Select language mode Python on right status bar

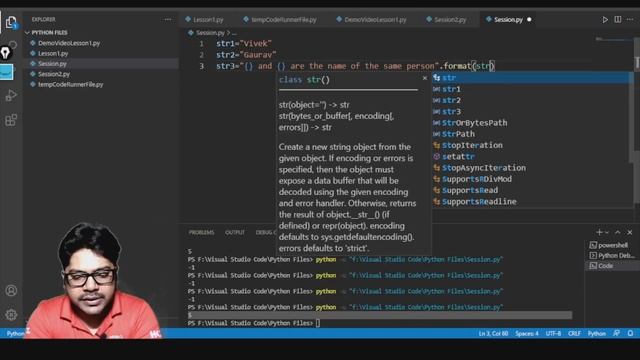[x=596, y=333]
